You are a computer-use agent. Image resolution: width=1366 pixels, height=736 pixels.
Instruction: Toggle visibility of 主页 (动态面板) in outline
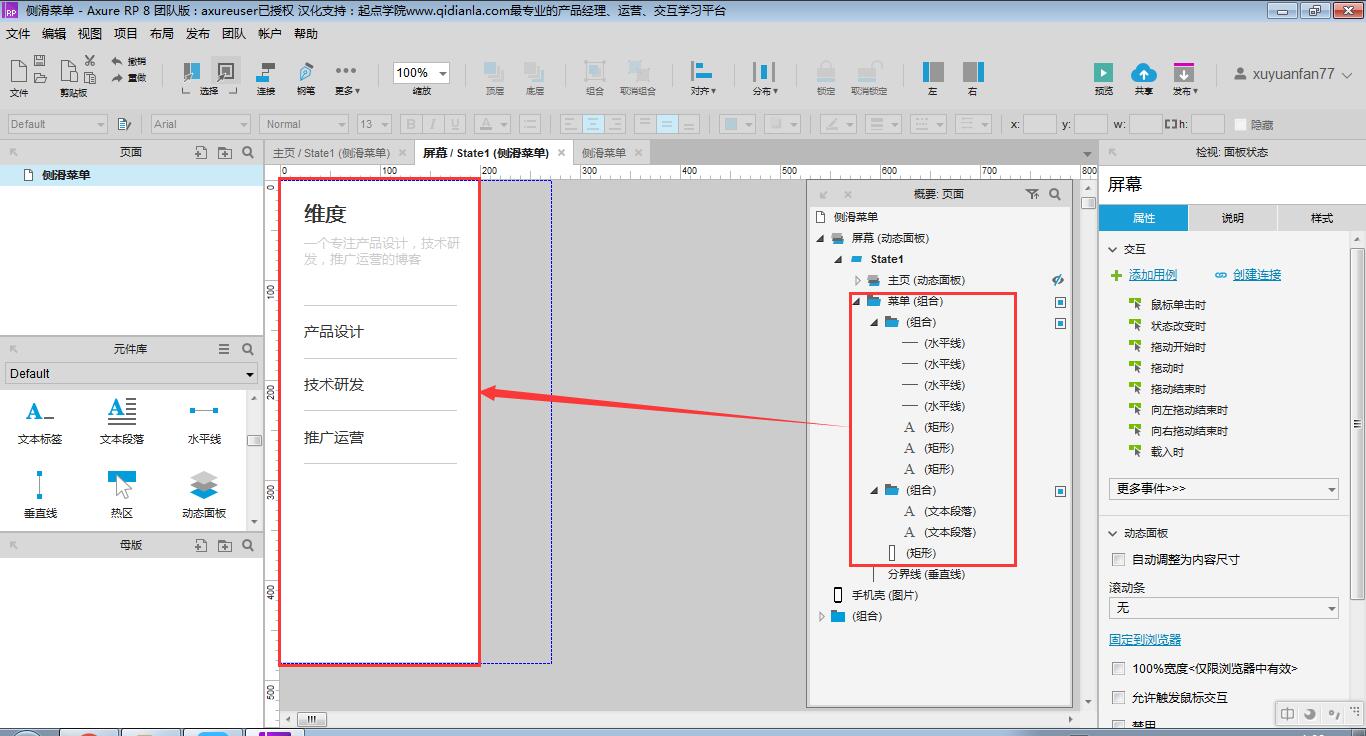[x=1058, y=280]
